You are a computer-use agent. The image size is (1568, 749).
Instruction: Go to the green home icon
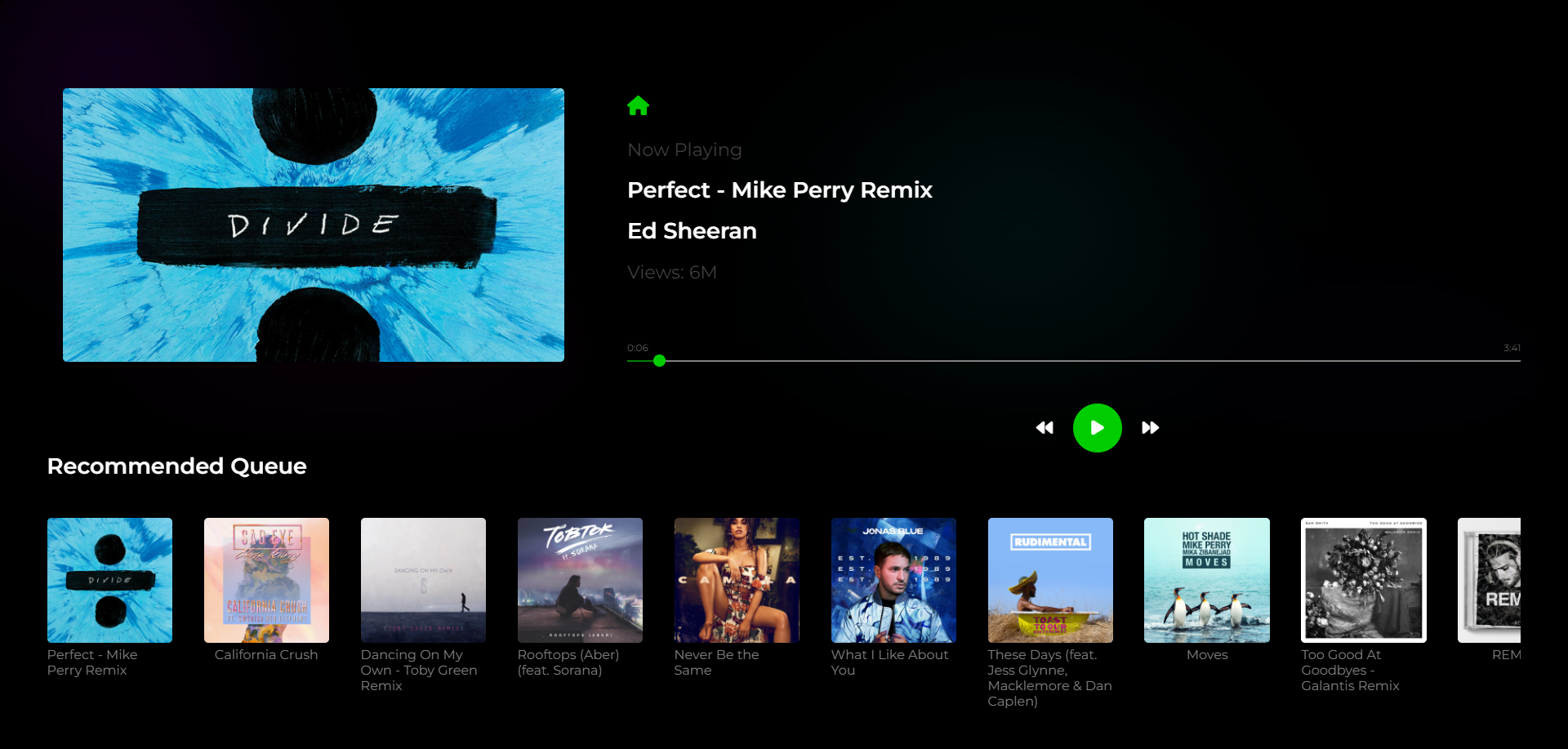pyautogui.click(x=638, y=105)
